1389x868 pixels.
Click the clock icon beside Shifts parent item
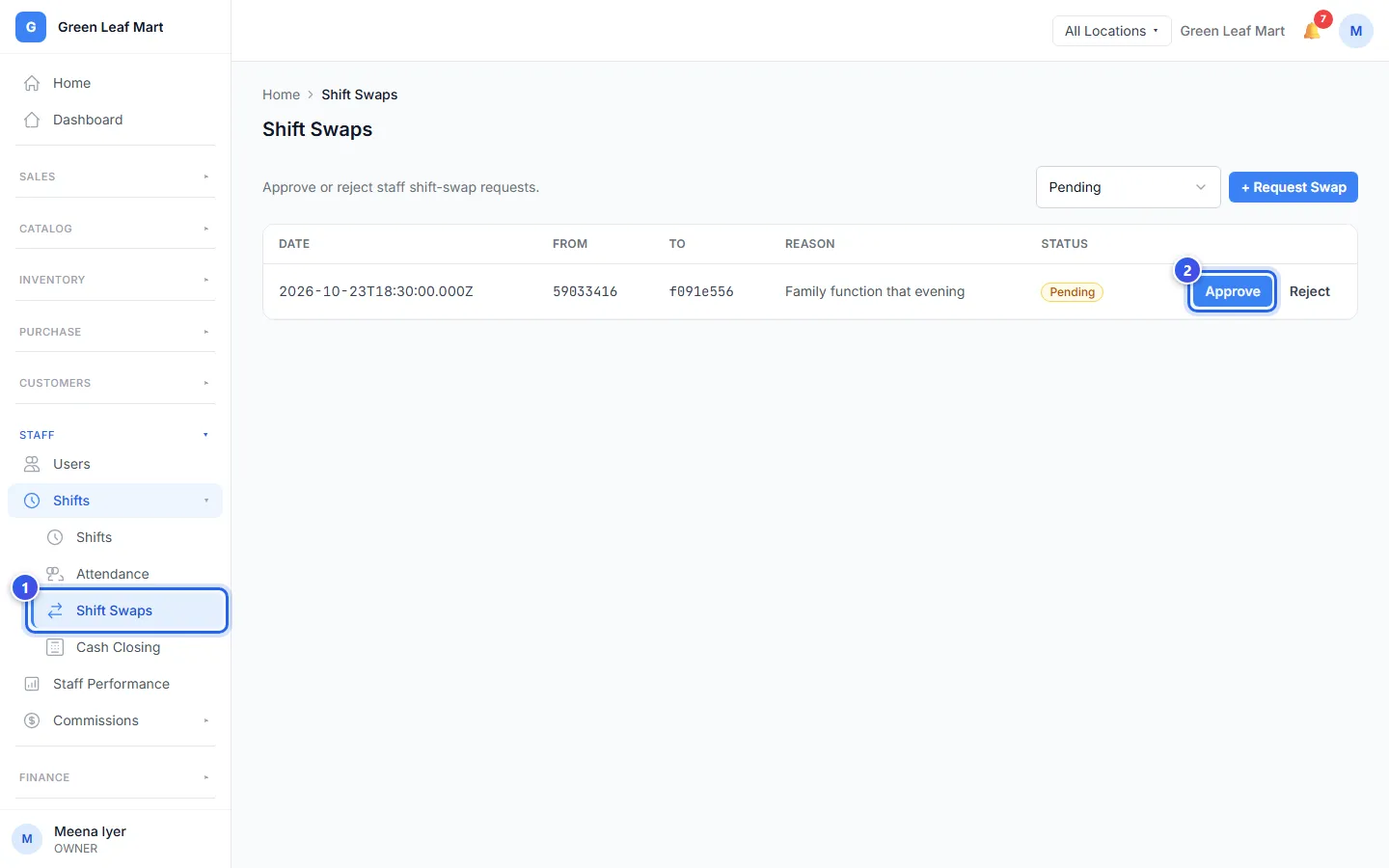click(32, 501)
